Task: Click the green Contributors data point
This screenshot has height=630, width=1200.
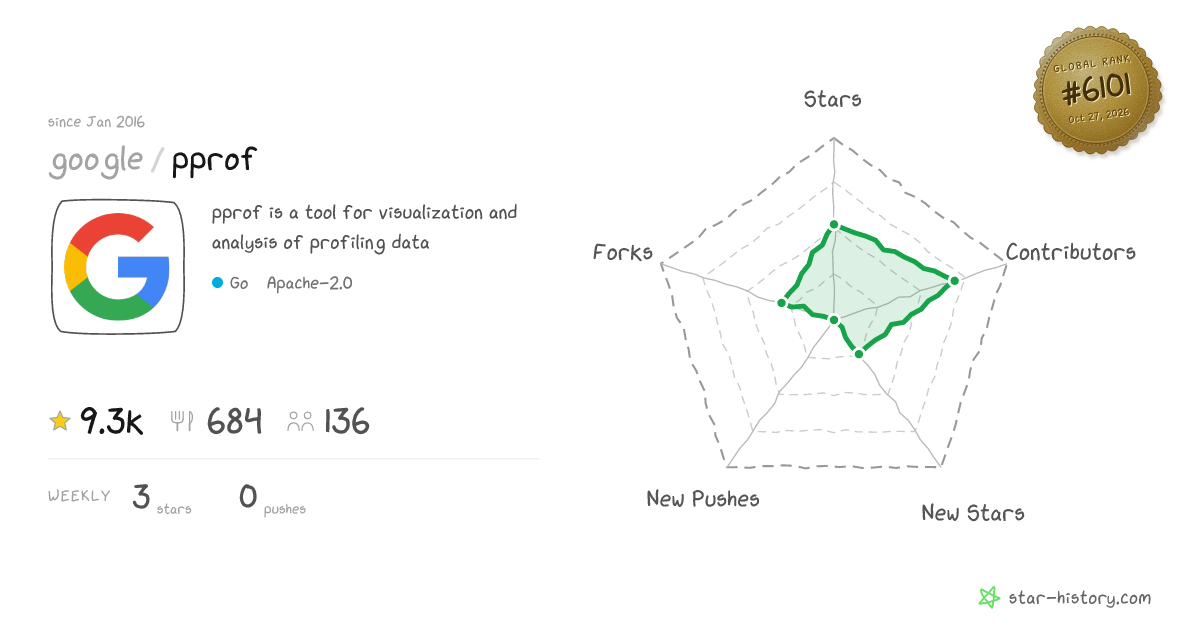Action: [954, 281]
